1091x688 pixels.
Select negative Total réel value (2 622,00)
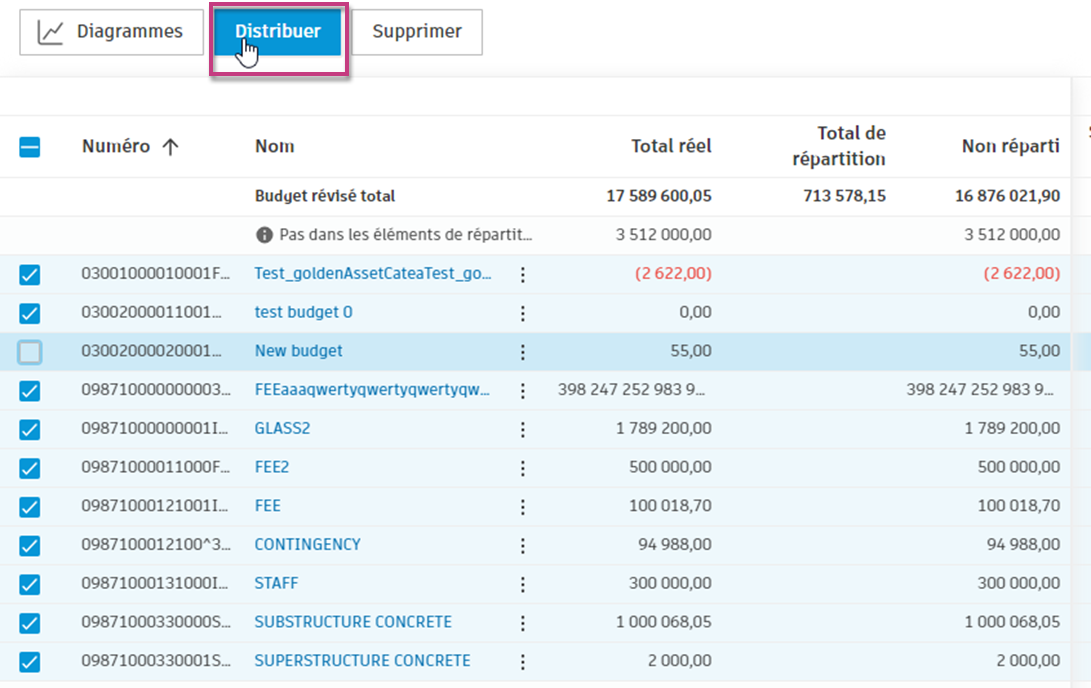point(674,273)
